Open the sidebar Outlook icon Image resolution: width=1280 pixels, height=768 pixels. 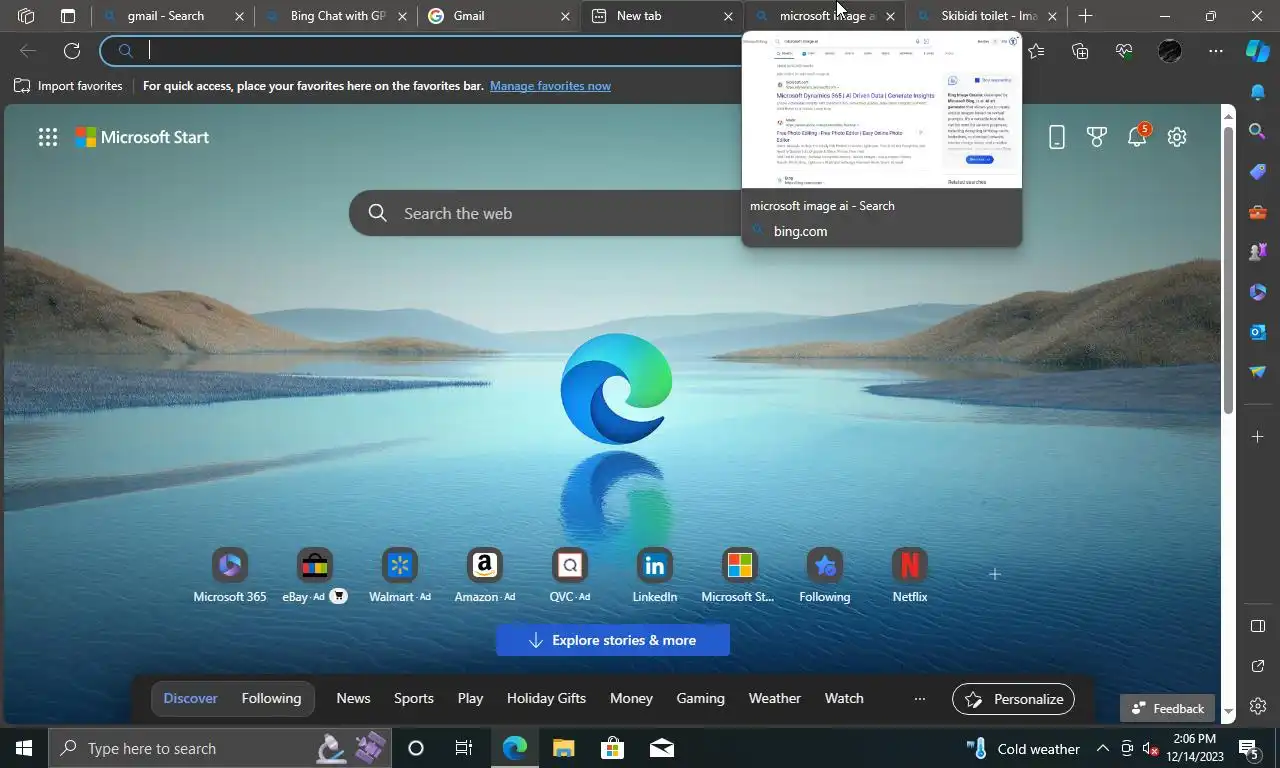[1258, 332]
